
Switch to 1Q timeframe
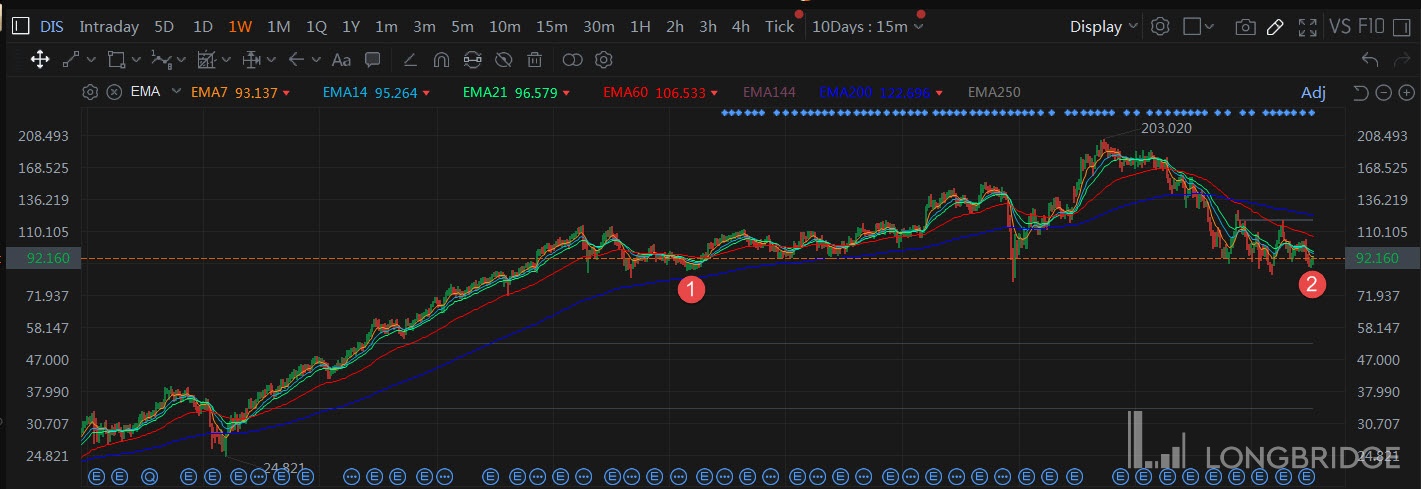tap(316, 27)
